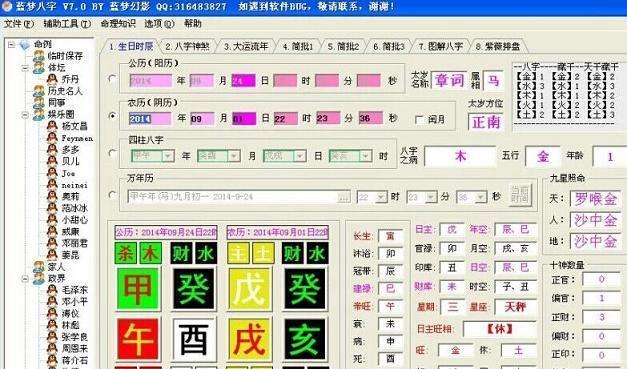Click the penguin icon beside Joe
The width and height of the screenshot is (627, 369).
(52, 173)
